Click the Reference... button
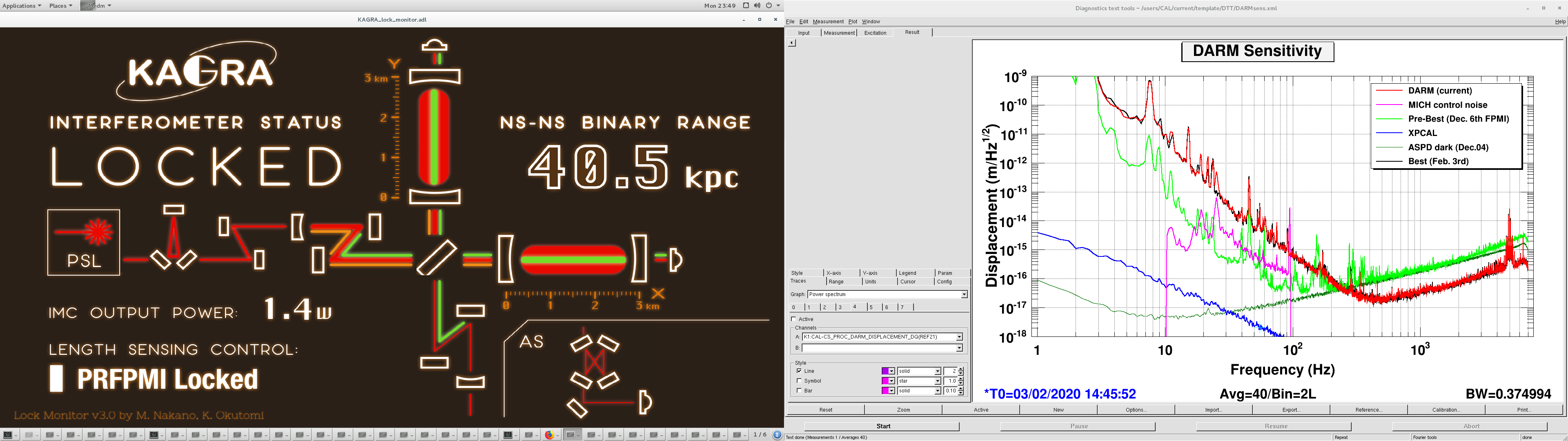The height and width of the screenshot is (441, 1568). (x=1368, y=410)
